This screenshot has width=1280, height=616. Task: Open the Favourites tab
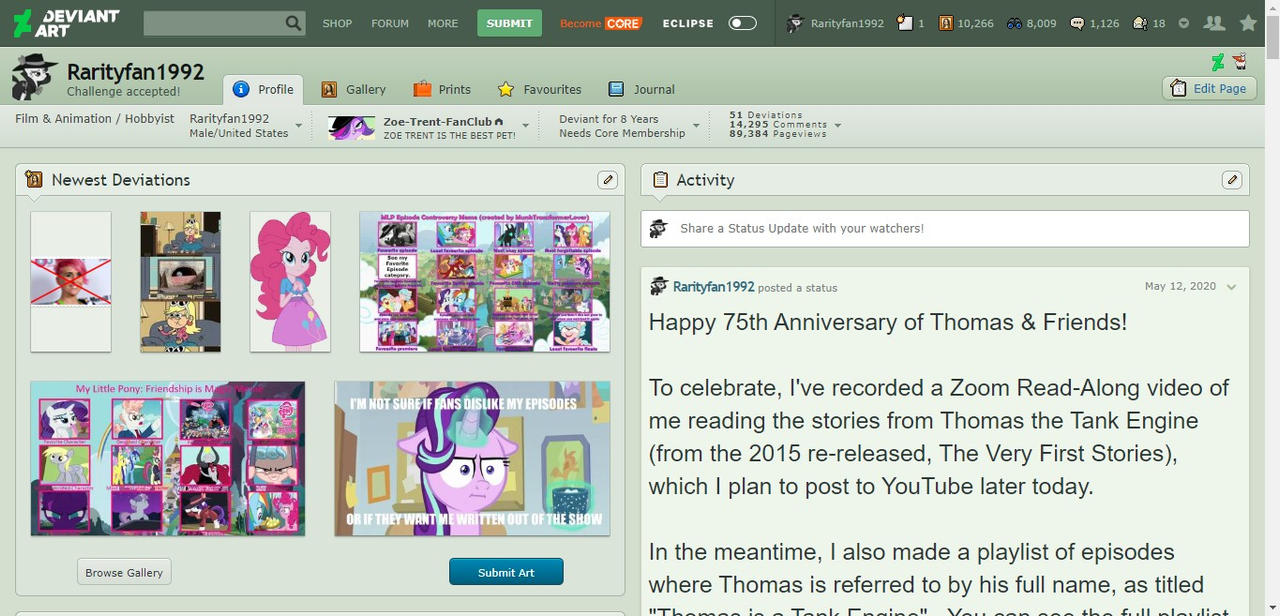click(539, 89)
